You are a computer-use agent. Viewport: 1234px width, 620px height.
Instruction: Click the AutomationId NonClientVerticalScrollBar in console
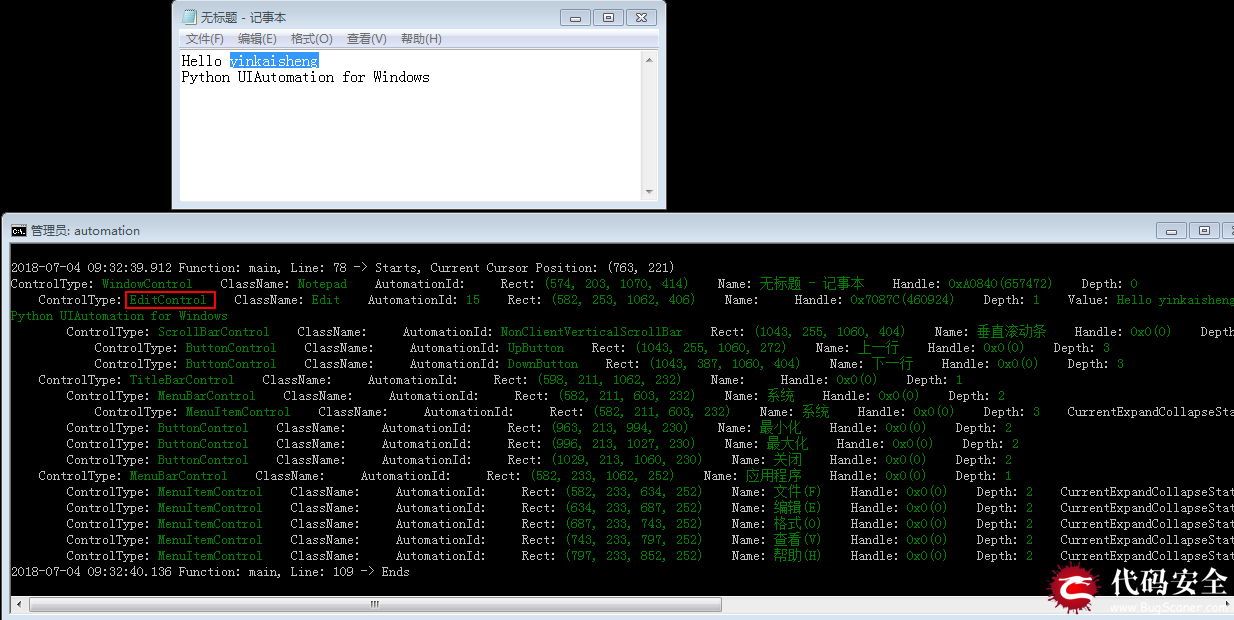(x=592, y=332)
